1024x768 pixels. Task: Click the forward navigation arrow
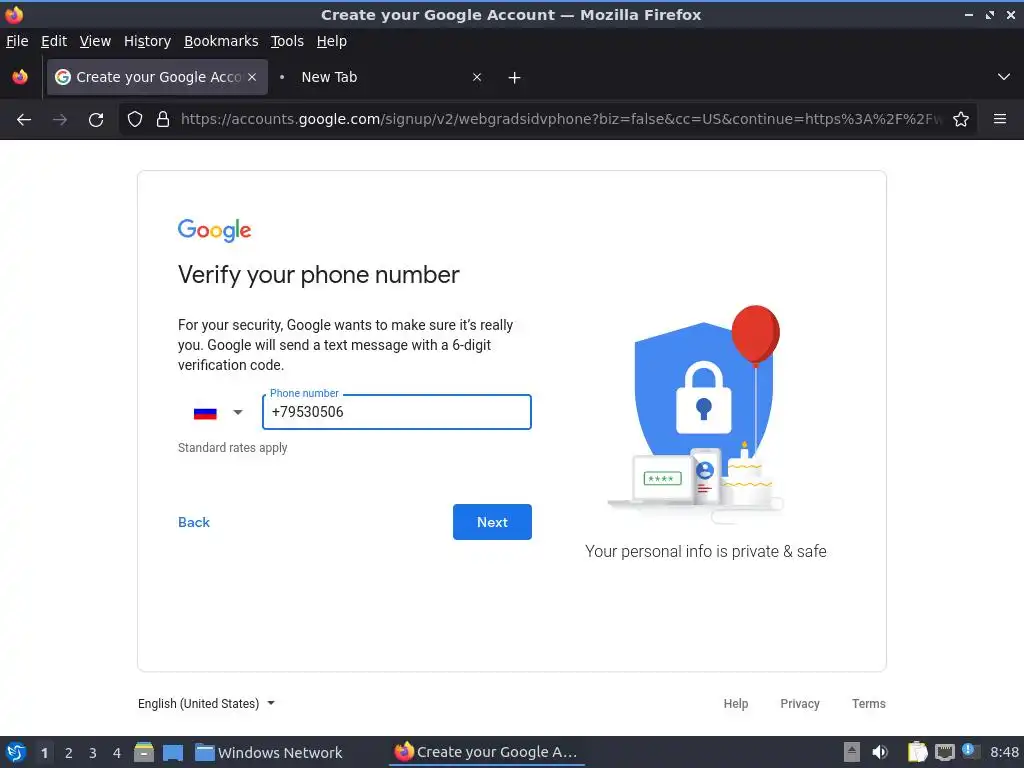click(60, 120)
